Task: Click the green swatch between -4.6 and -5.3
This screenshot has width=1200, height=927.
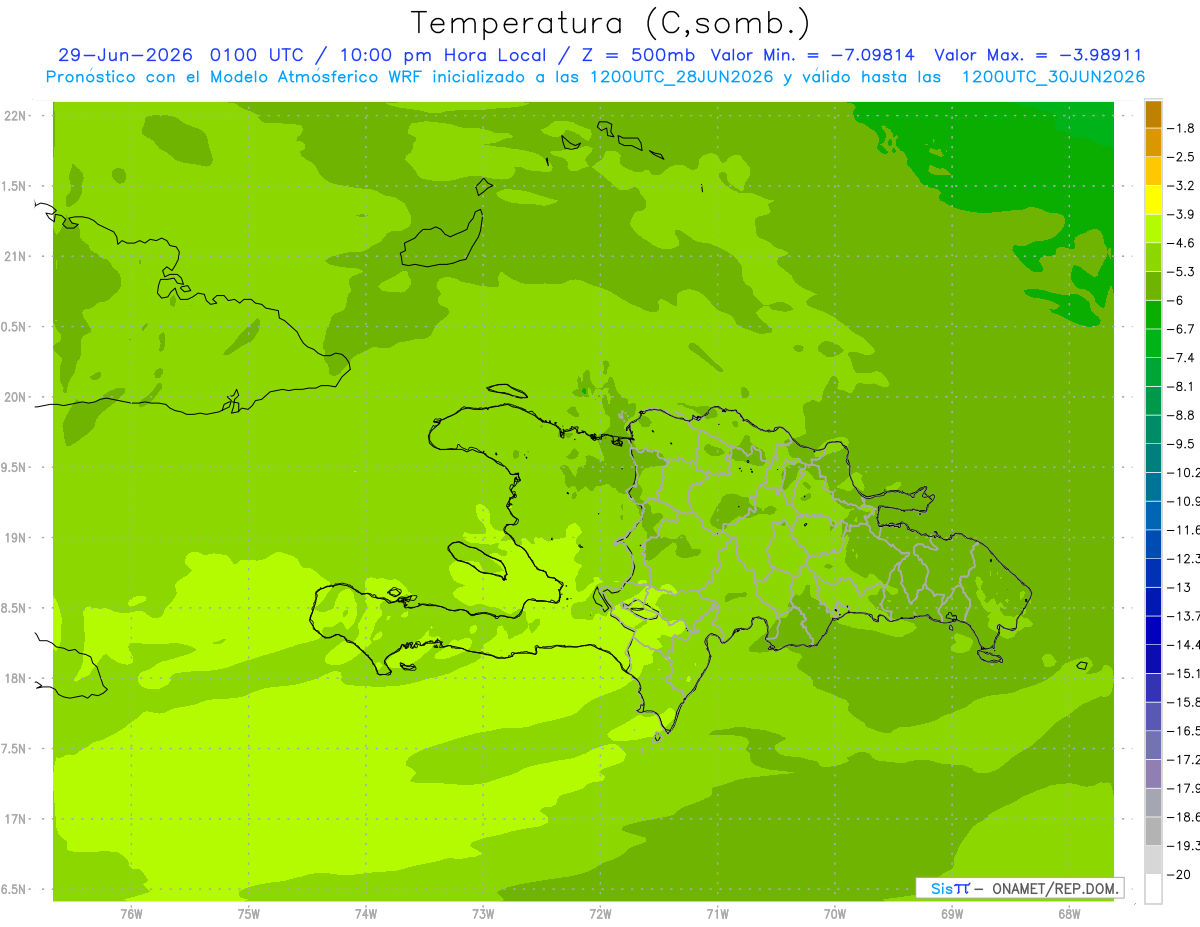Action: pos(1153,257)
